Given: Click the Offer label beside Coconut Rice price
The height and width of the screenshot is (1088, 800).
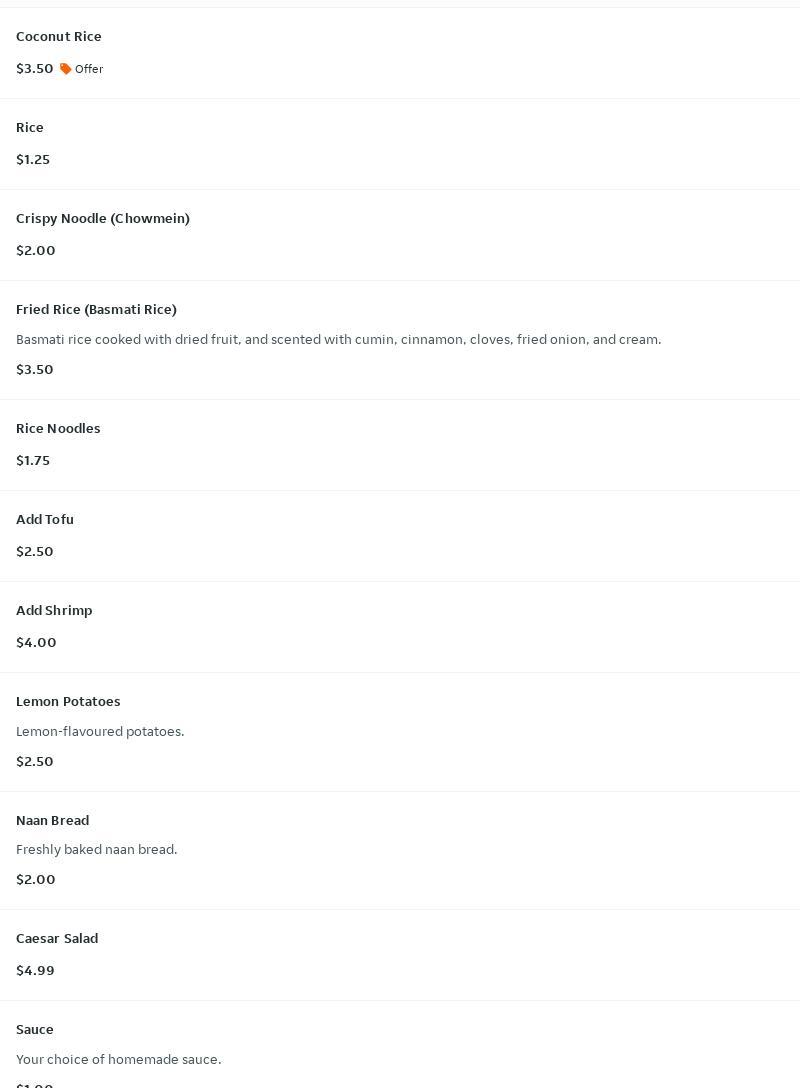Looking at the screenshot, I should pos(89,69).
